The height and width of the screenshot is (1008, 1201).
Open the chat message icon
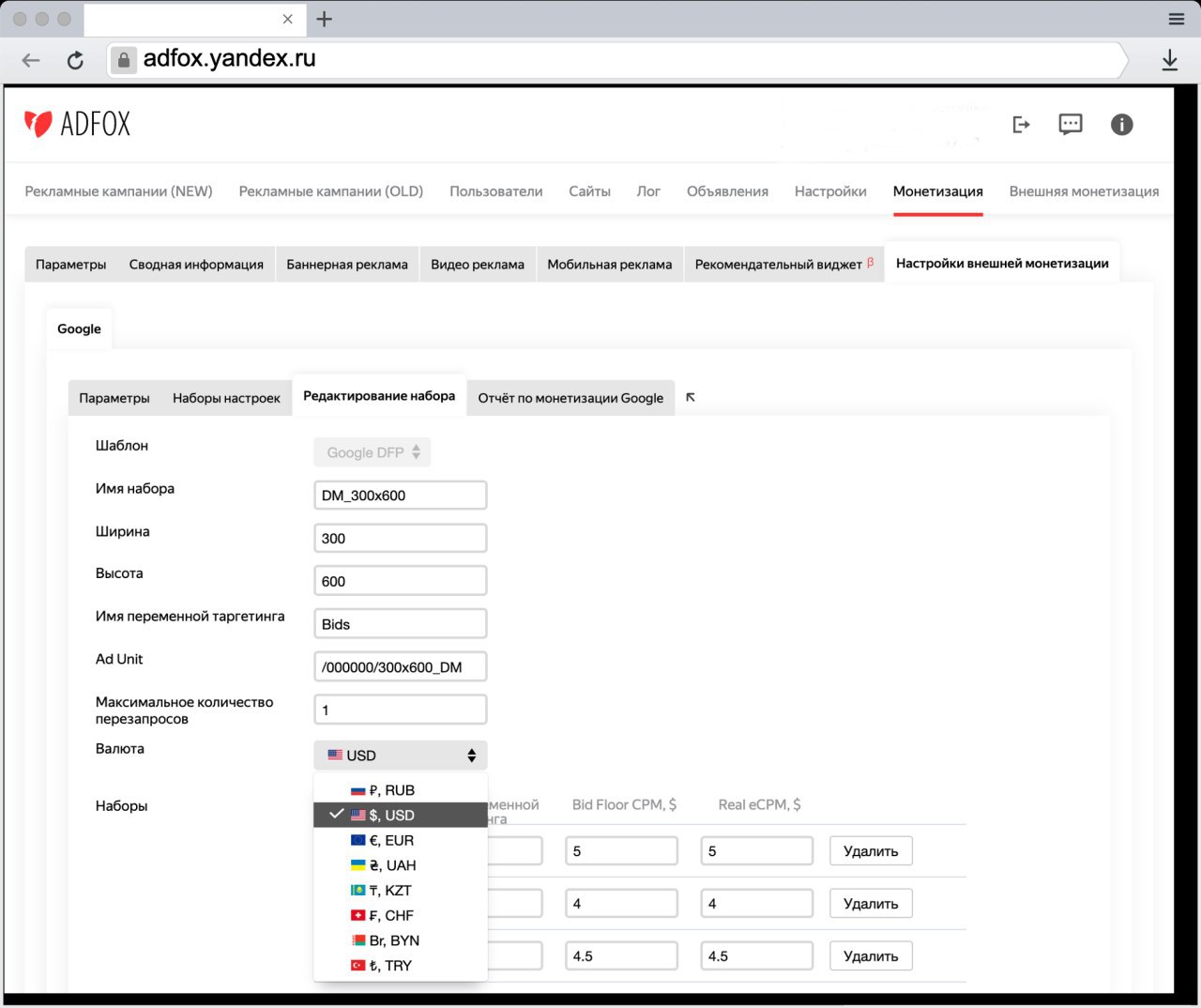pos(1070,125)
